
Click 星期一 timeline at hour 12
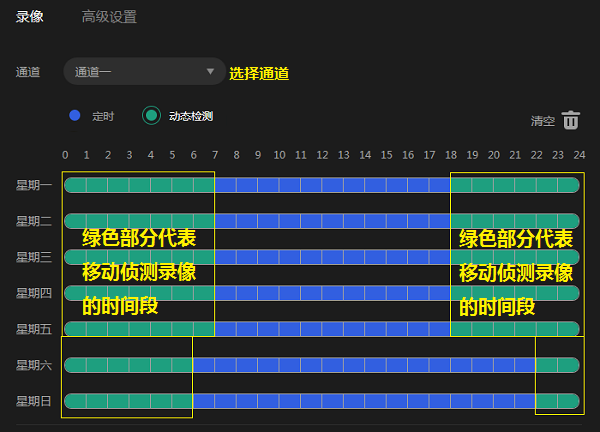(x=332, y=184)
